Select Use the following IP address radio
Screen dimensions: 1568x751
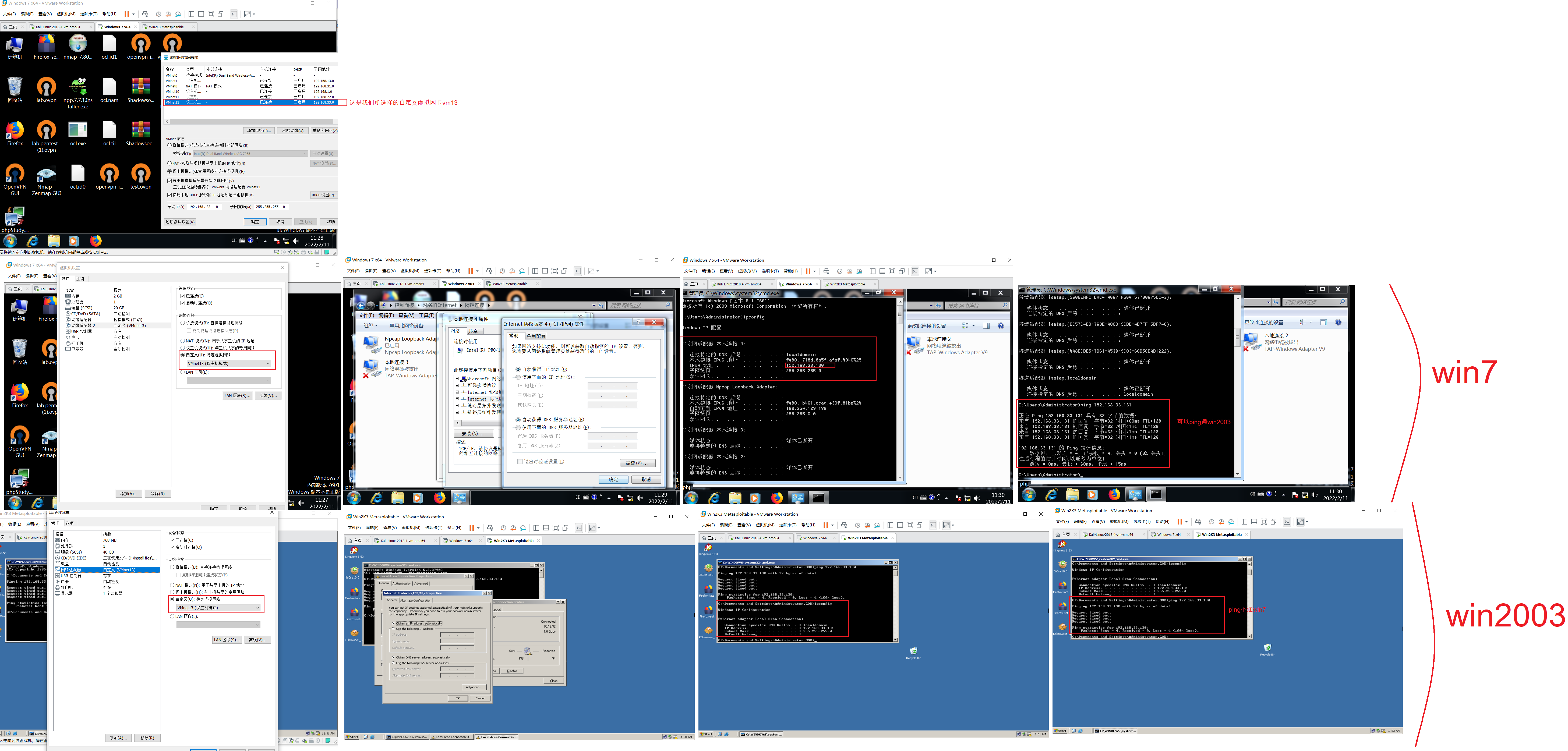[x=393, y=629]
